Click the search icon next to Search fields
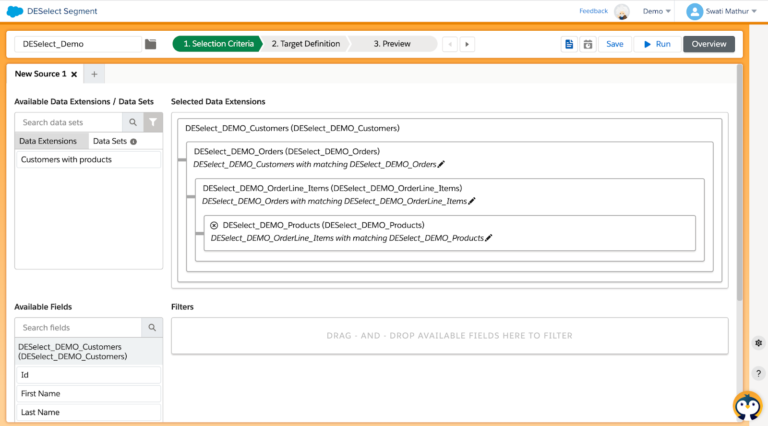This screenshot has height=426, width=768. 151,327
